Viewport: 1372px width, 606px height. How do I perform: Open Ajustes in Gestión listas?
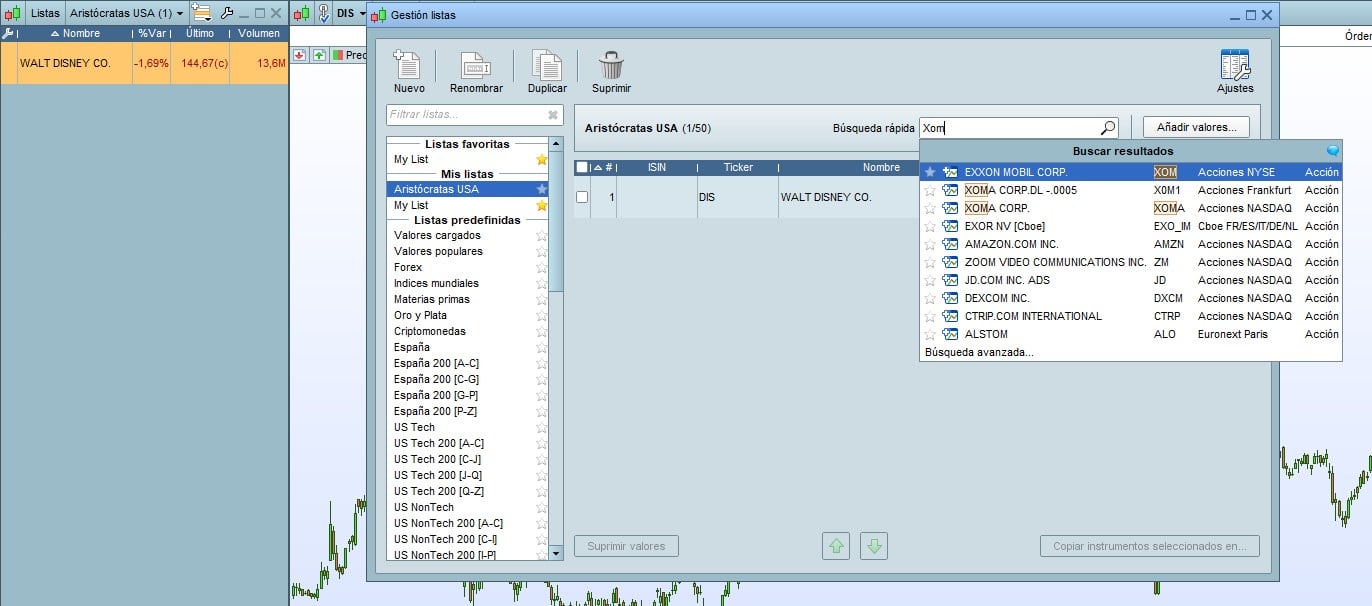1235,65
